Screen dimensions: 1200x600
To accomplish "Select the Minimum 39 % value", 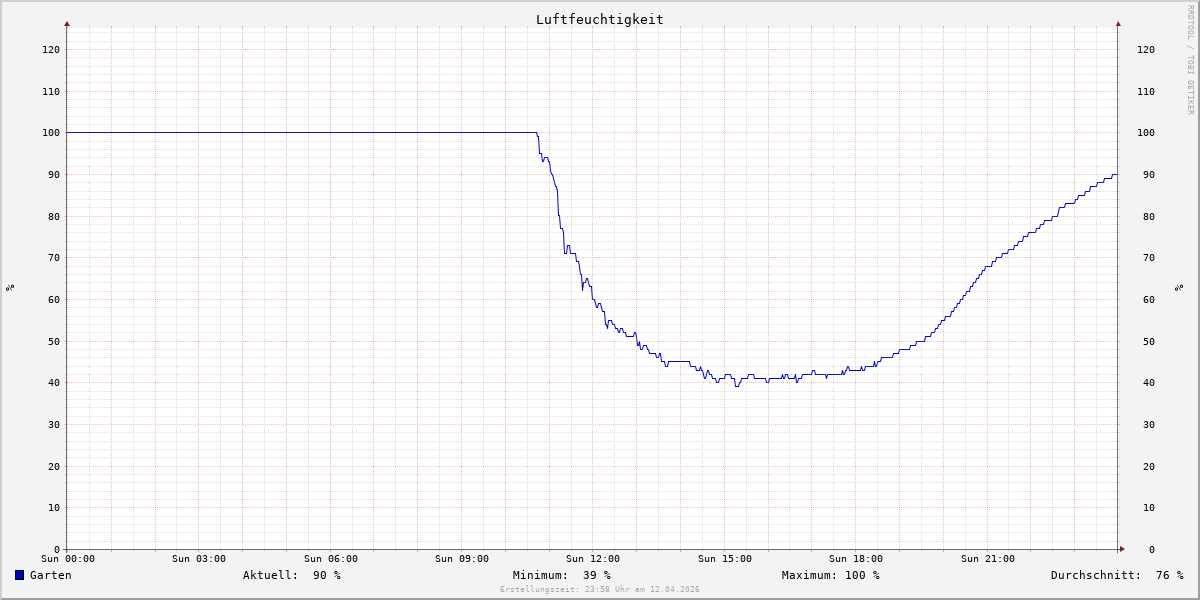I will [596, 575].
